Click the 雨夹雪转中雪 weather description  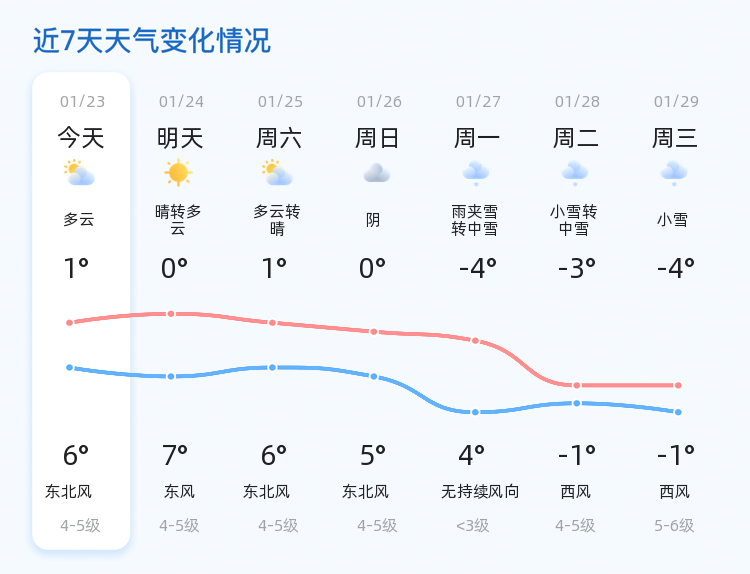point(474,220)
